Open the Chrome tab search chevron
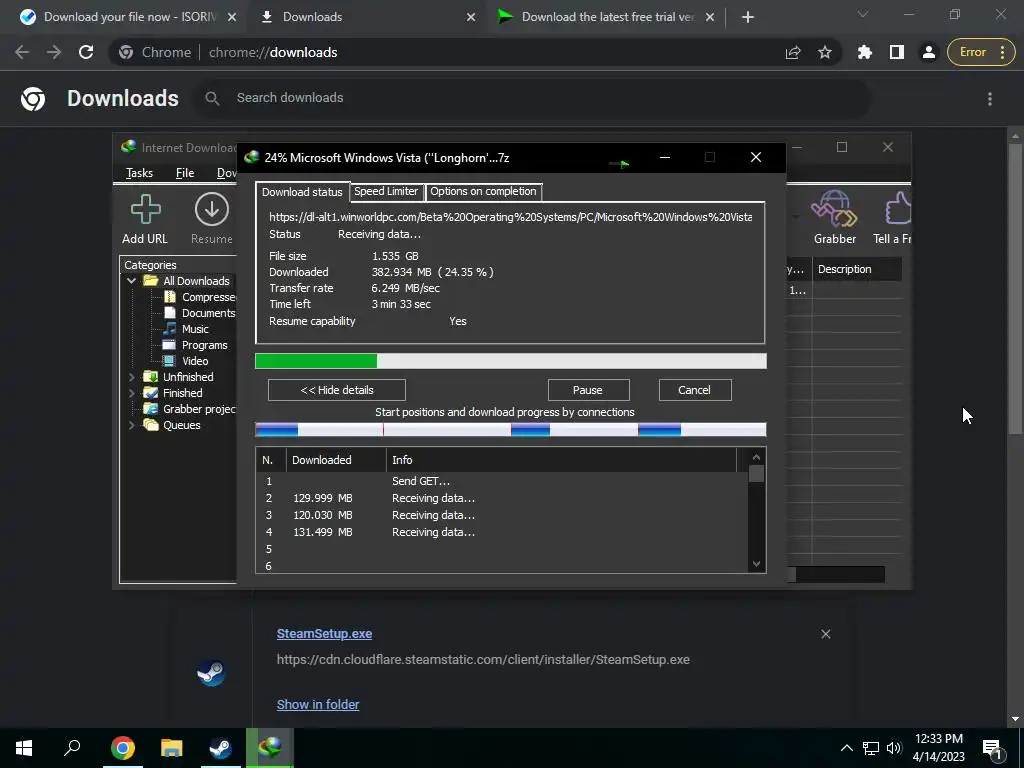 click(x=863, y=14)
